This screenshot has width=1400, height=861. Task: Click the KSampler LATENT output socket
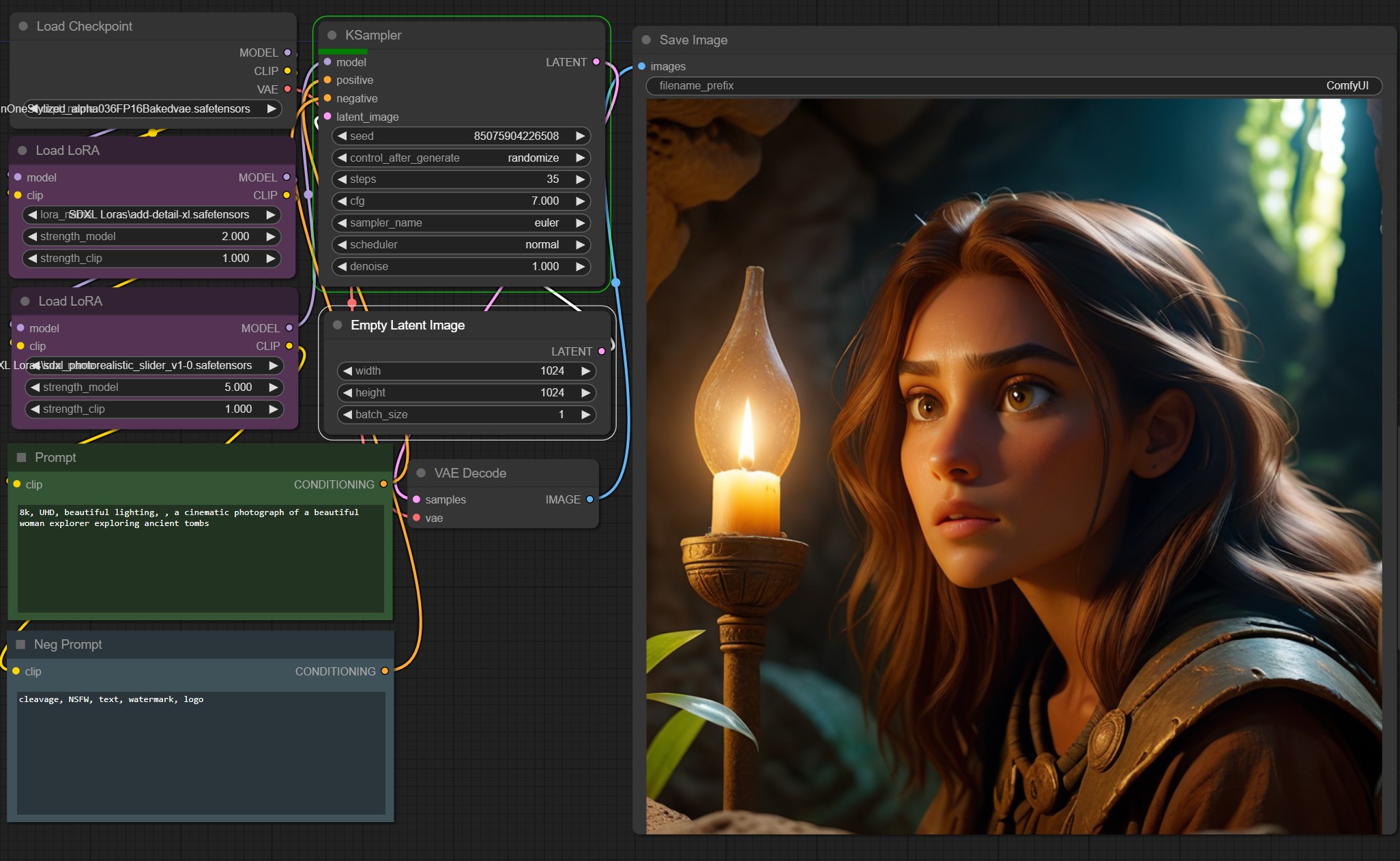point(596,62)
